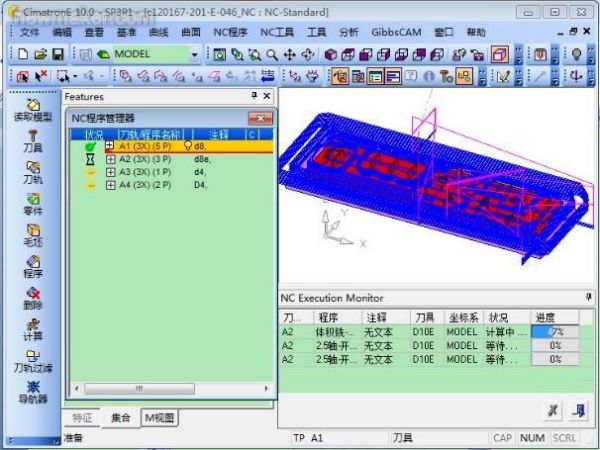
Task: Click the question mark help toolbar icon
Action: pos(411,76)
